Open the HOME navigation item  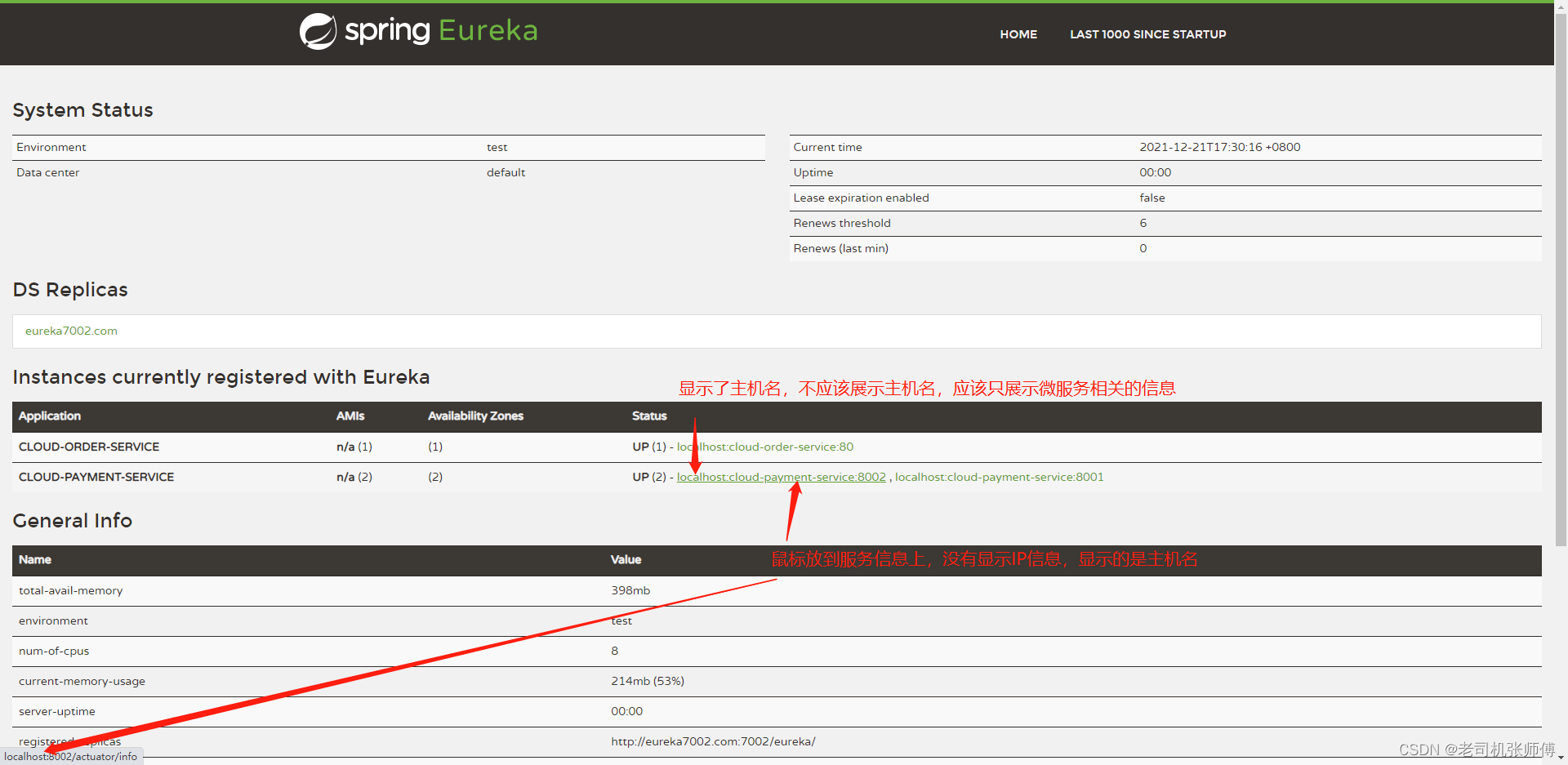tap(1018, 34)
